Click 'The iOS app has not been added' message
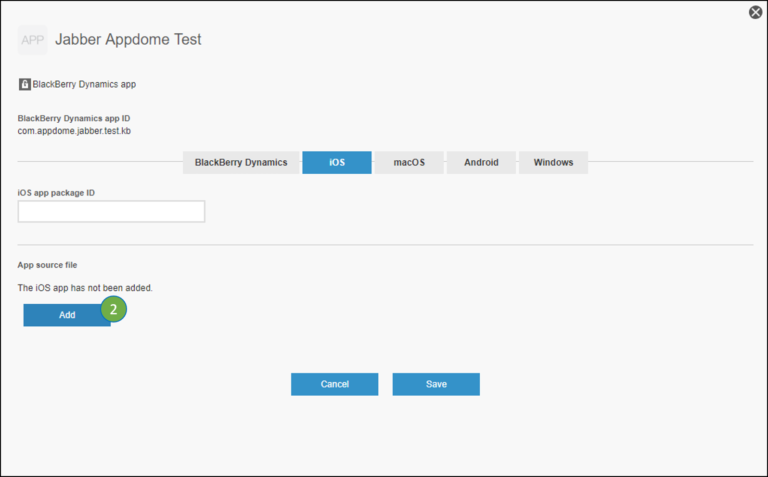 [x=85, y=288]
